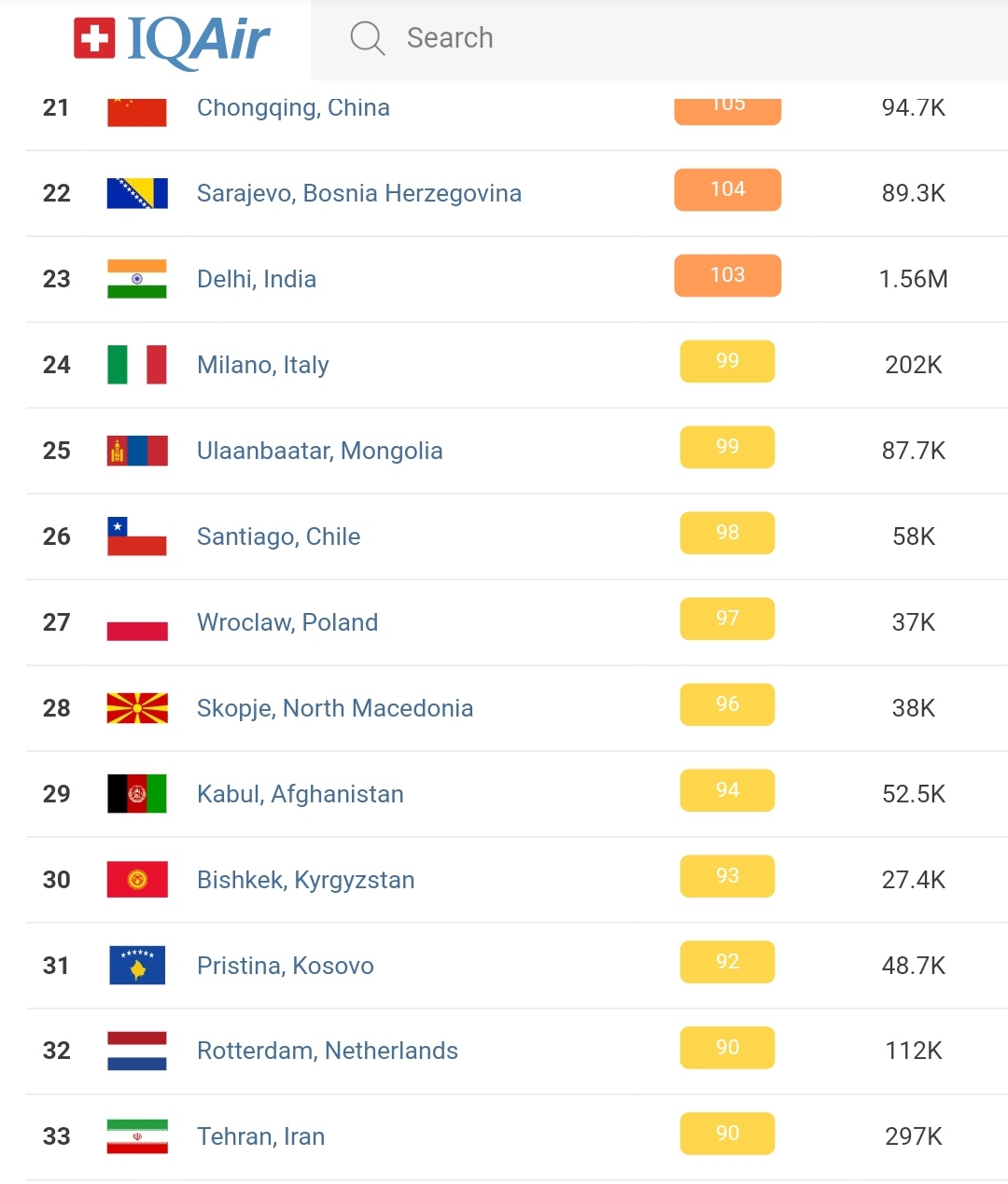Click the orange 104 AQI badge

[x=727, y=189]
